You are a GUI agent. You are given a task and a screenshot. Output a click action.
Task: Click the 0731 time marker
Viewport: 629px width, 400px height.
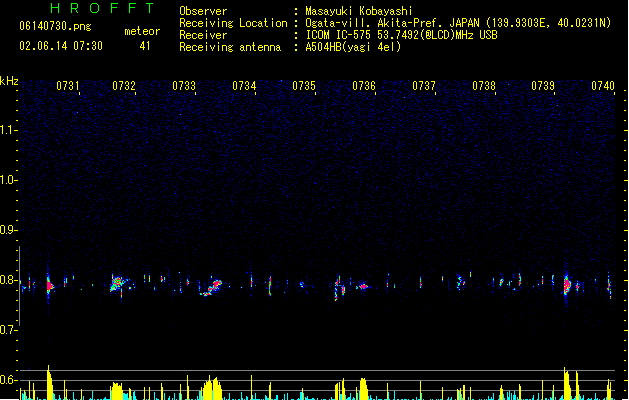tap(68, 86)
